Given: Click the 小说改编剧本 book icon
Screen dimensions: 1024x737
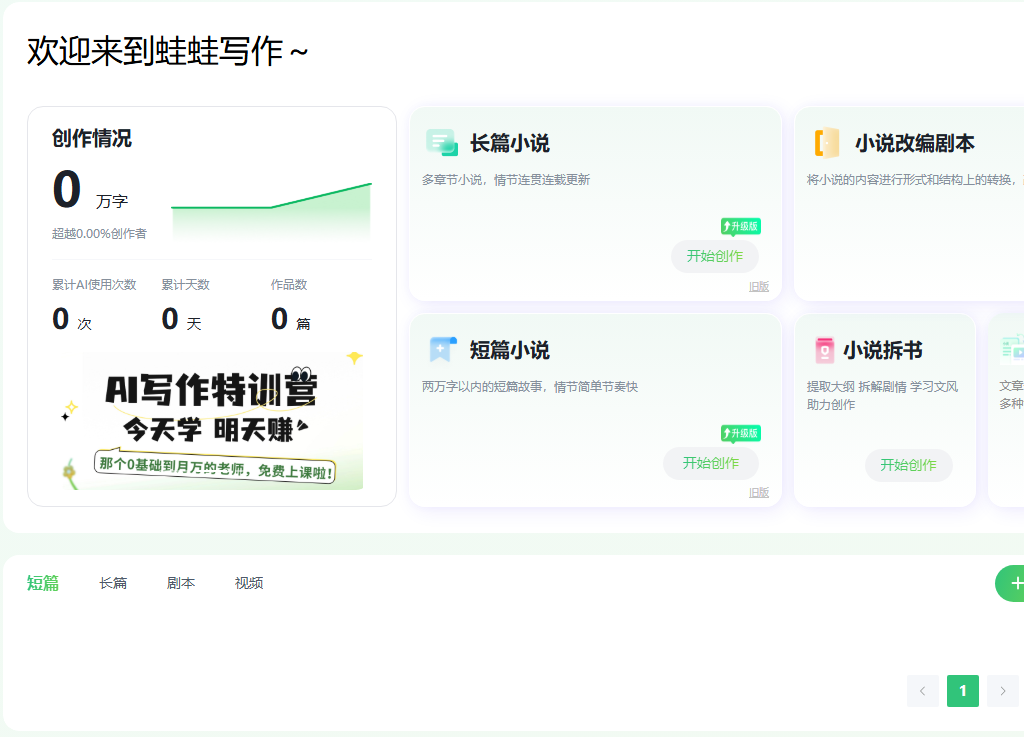Looking at the screenshot, I should [x=826, y=143].
